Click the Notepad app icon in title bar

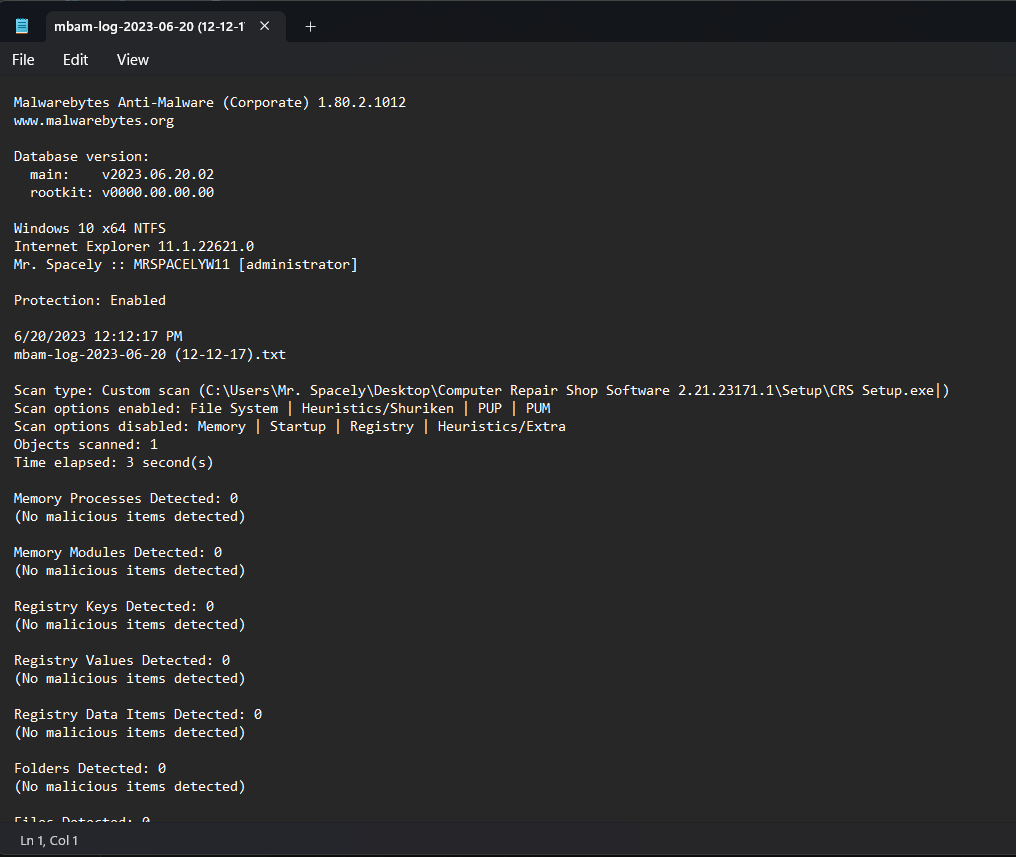(22, 26)
